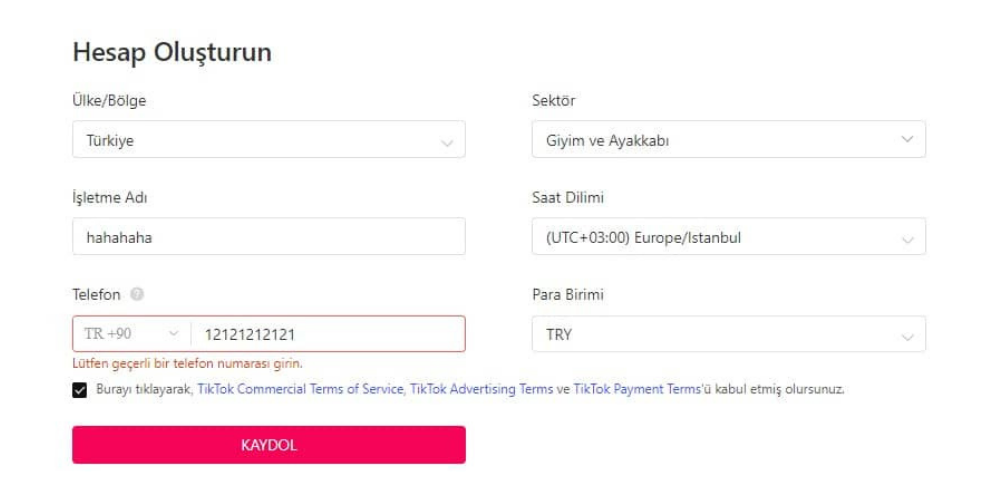Viewport: 1000px width, 500px height.
Task: Click the Telefon help question-mark icon
Action: point(137,295)
